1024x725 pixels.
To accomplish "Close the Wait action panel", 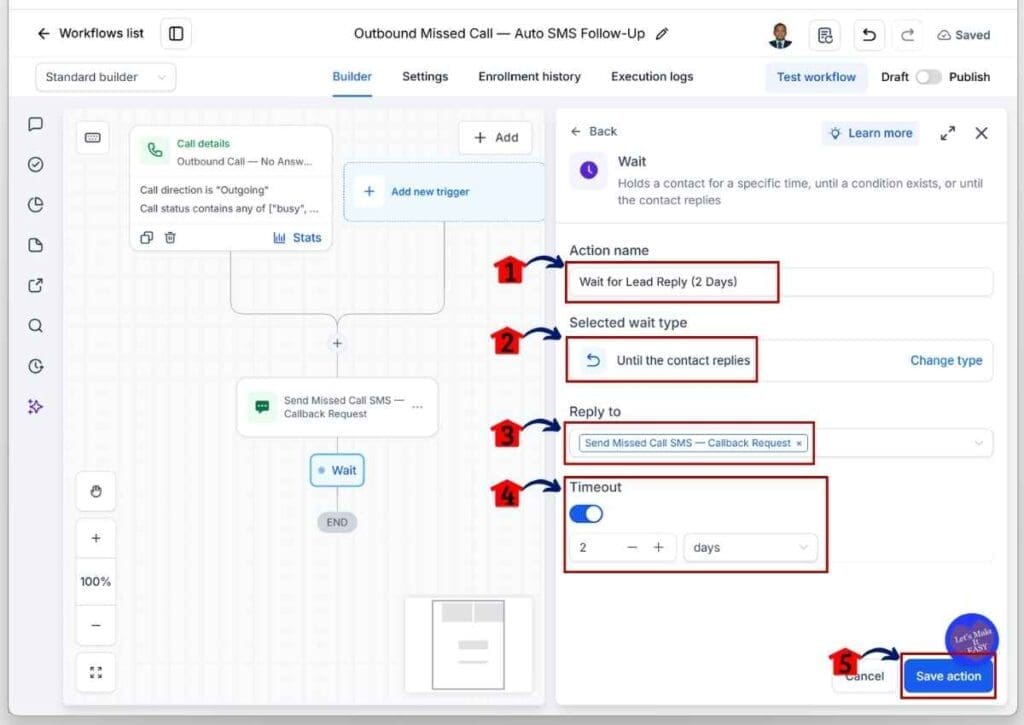I will coord(981,133).
